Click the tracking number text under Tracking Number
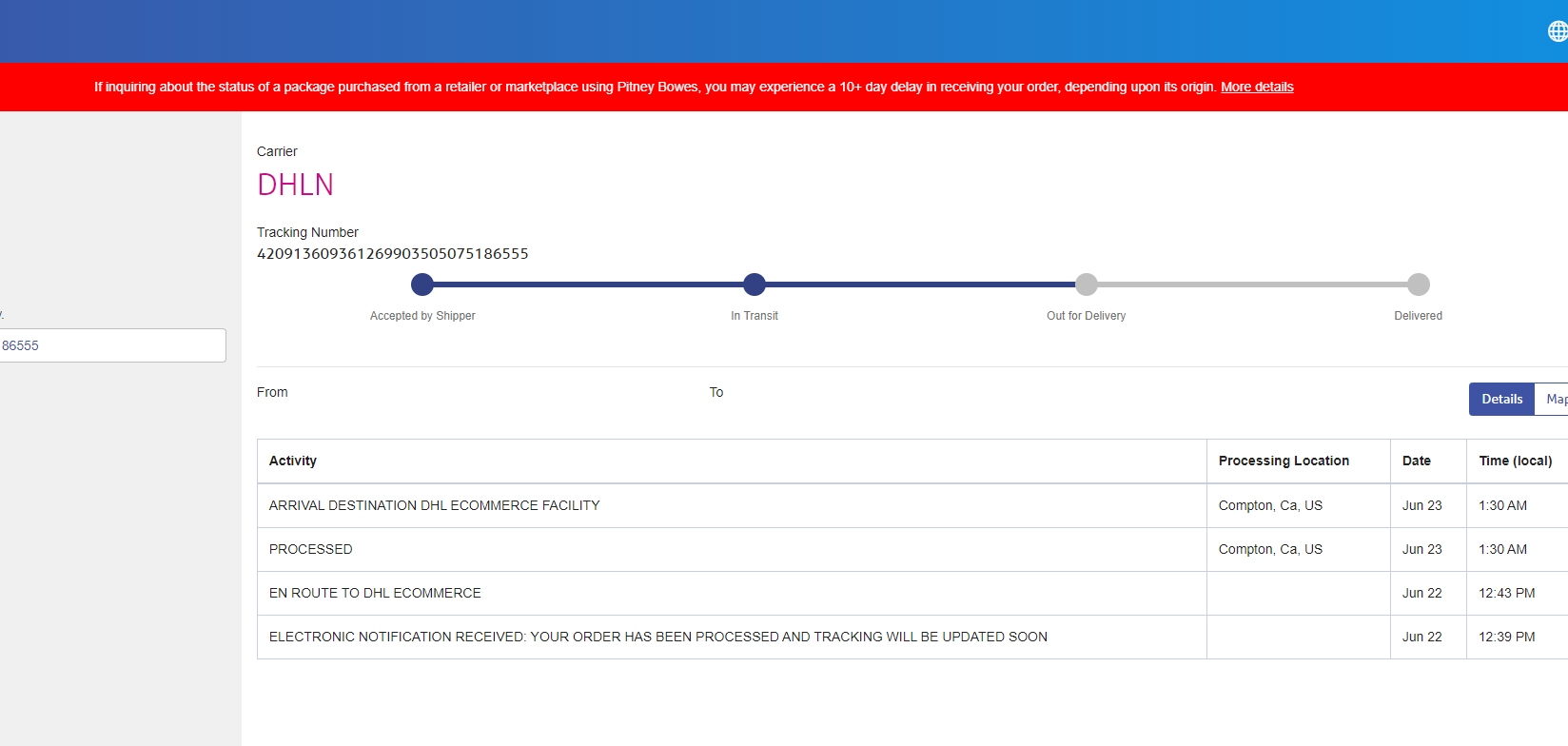Screen dimensions: 1568x746 392,254
